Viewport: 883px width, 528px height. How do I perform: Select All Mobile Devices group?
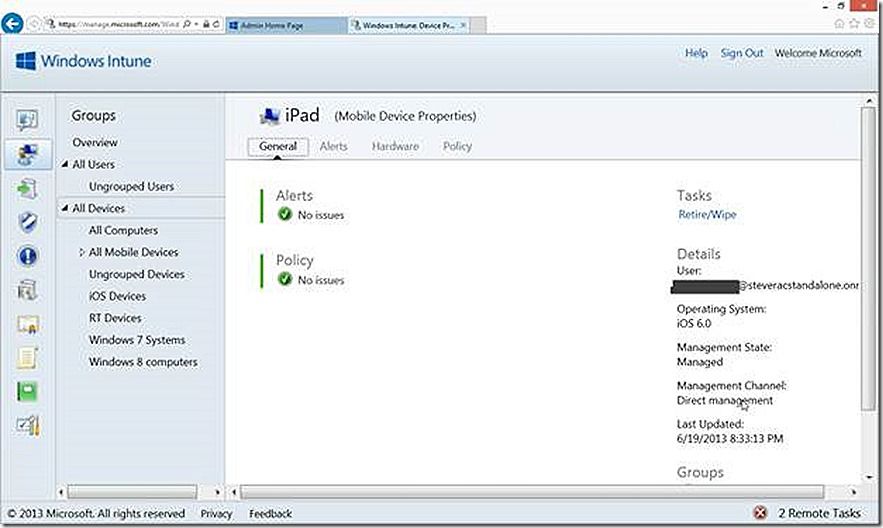pyautogui.click(x=133, y=252)
